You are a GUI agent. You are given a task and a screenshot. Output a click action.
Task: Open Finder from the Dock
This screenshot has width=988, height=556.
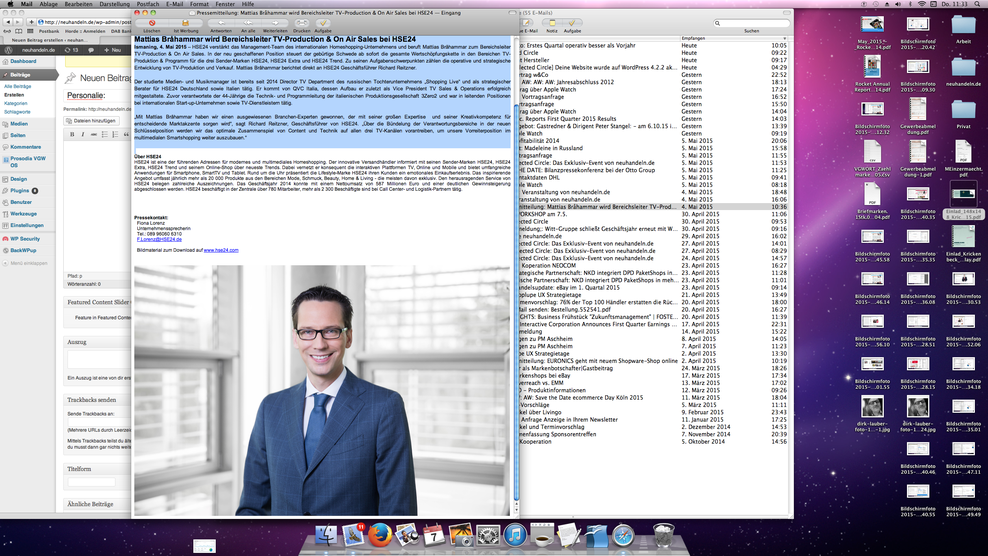(326, 535)
